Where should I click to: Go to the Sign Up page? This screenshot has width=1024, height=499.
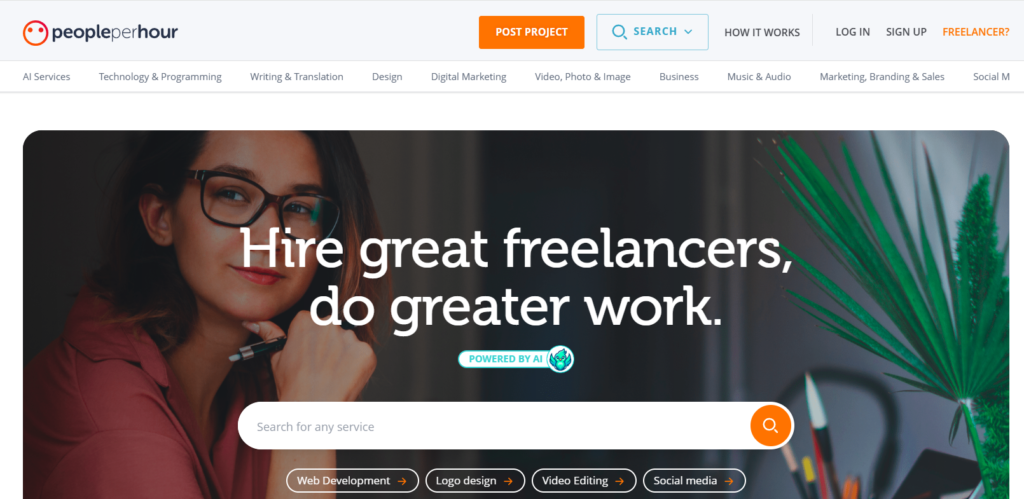[x=906, y=32]
